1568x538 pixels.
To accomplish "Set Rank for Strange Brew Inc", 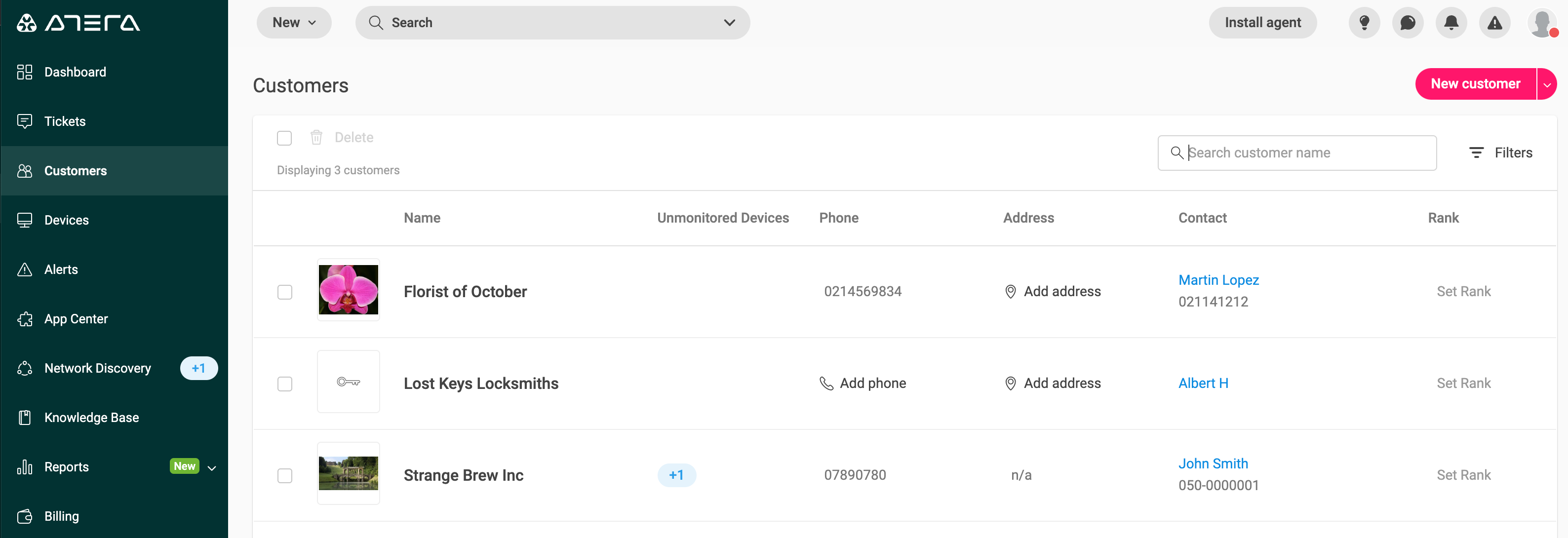I will (x=1463, y=475).
